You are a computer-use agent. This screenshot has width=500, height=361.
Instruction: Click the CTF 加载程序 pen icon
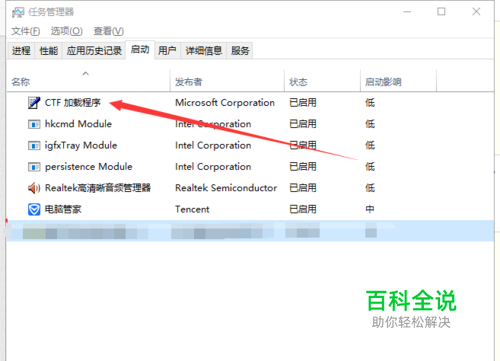tap(34, 103)
